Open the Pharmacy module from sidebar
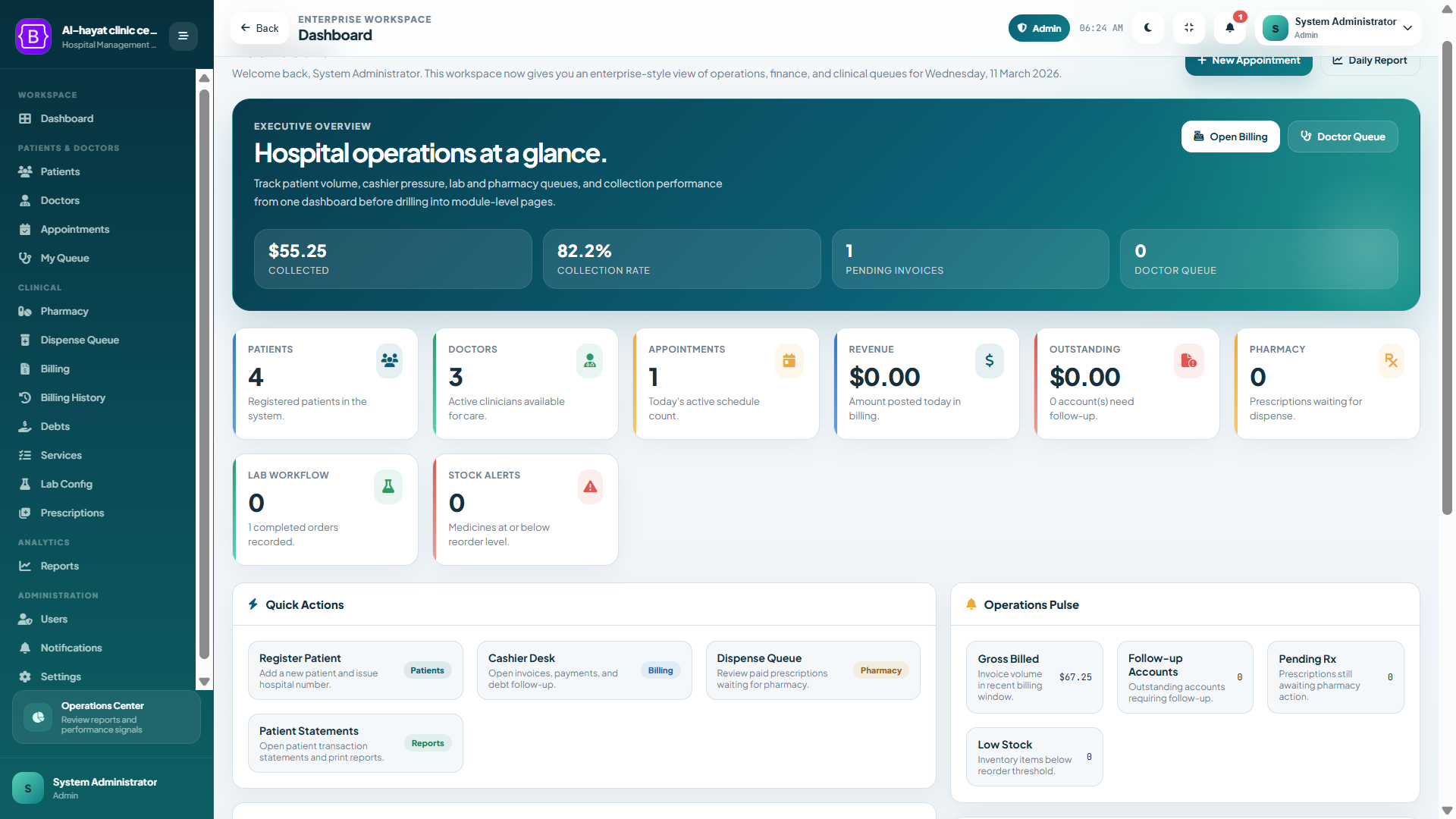 pos(26,311)
